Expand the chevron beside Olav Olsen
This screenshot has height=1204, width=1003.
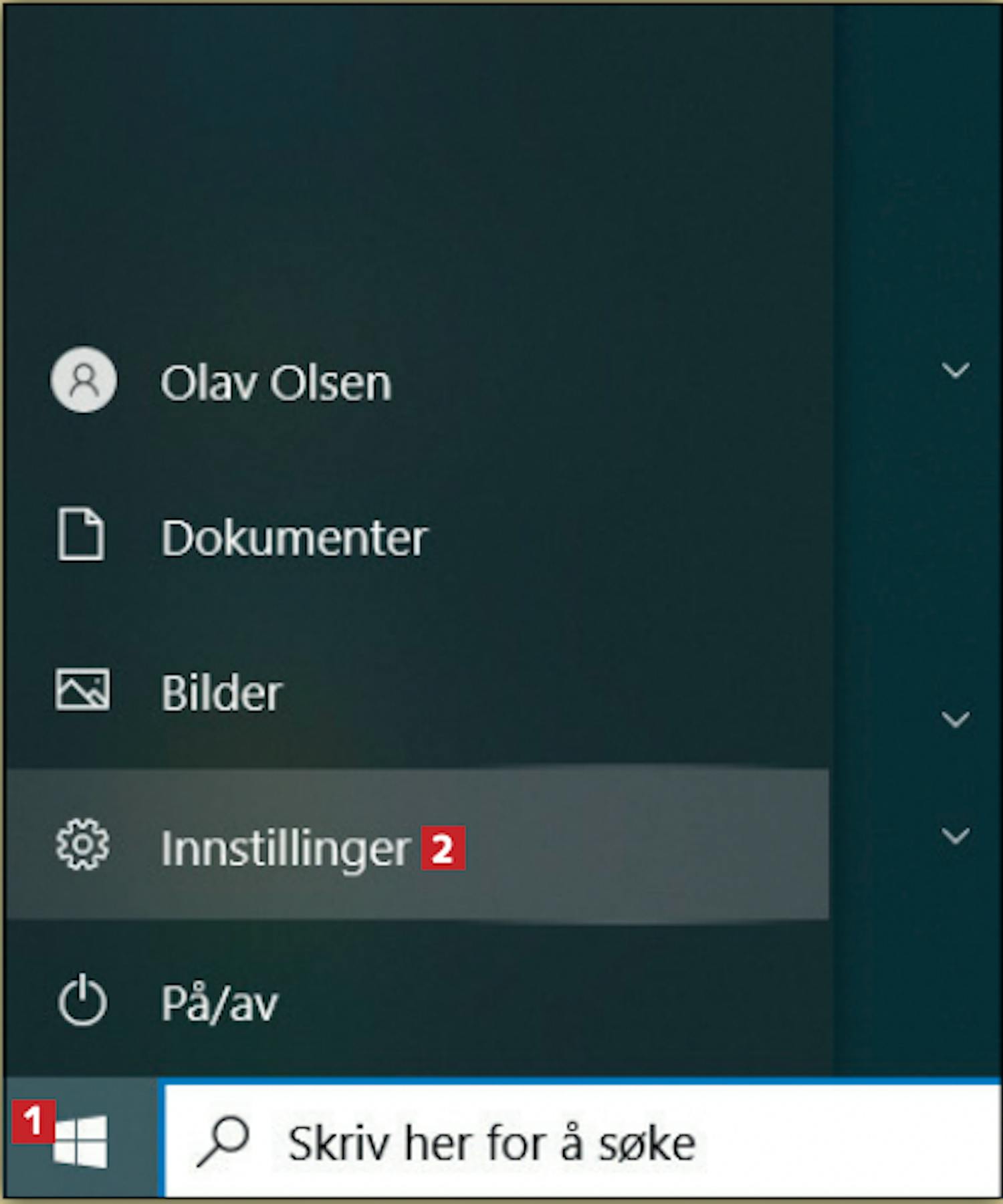pos(956,370)
